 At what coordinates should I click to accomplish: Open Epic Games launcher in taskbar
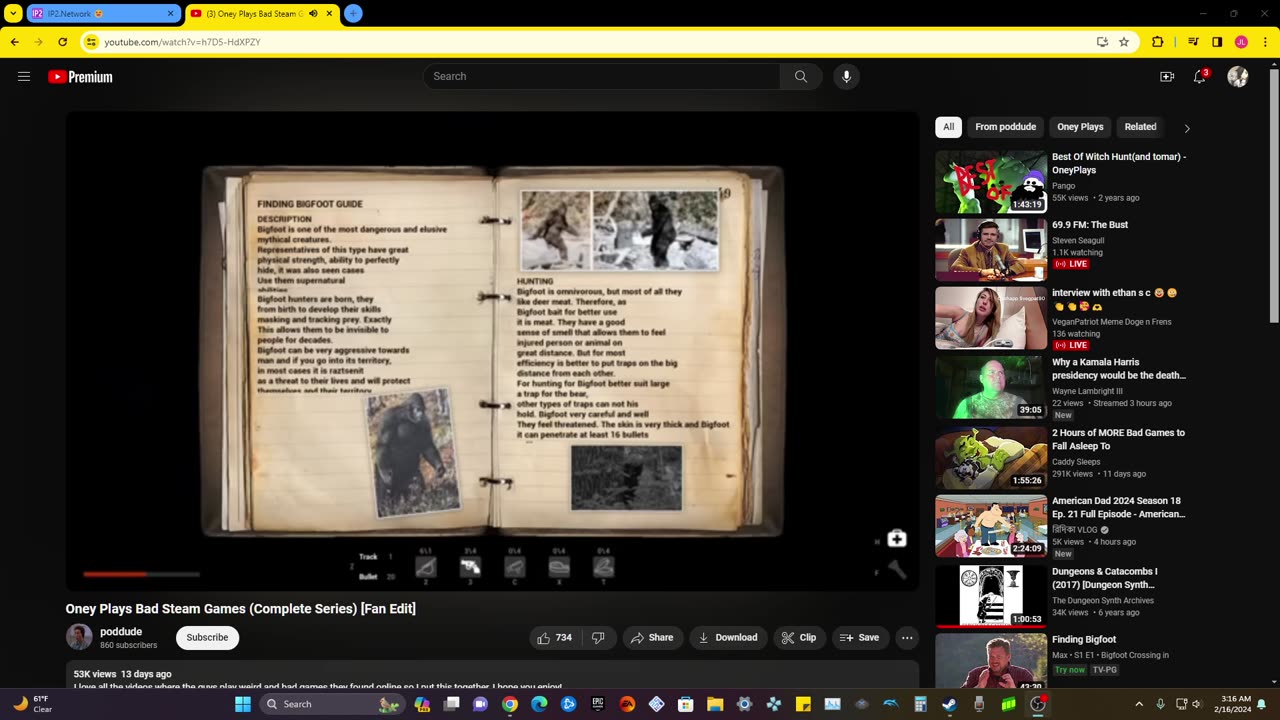[598, 704]
